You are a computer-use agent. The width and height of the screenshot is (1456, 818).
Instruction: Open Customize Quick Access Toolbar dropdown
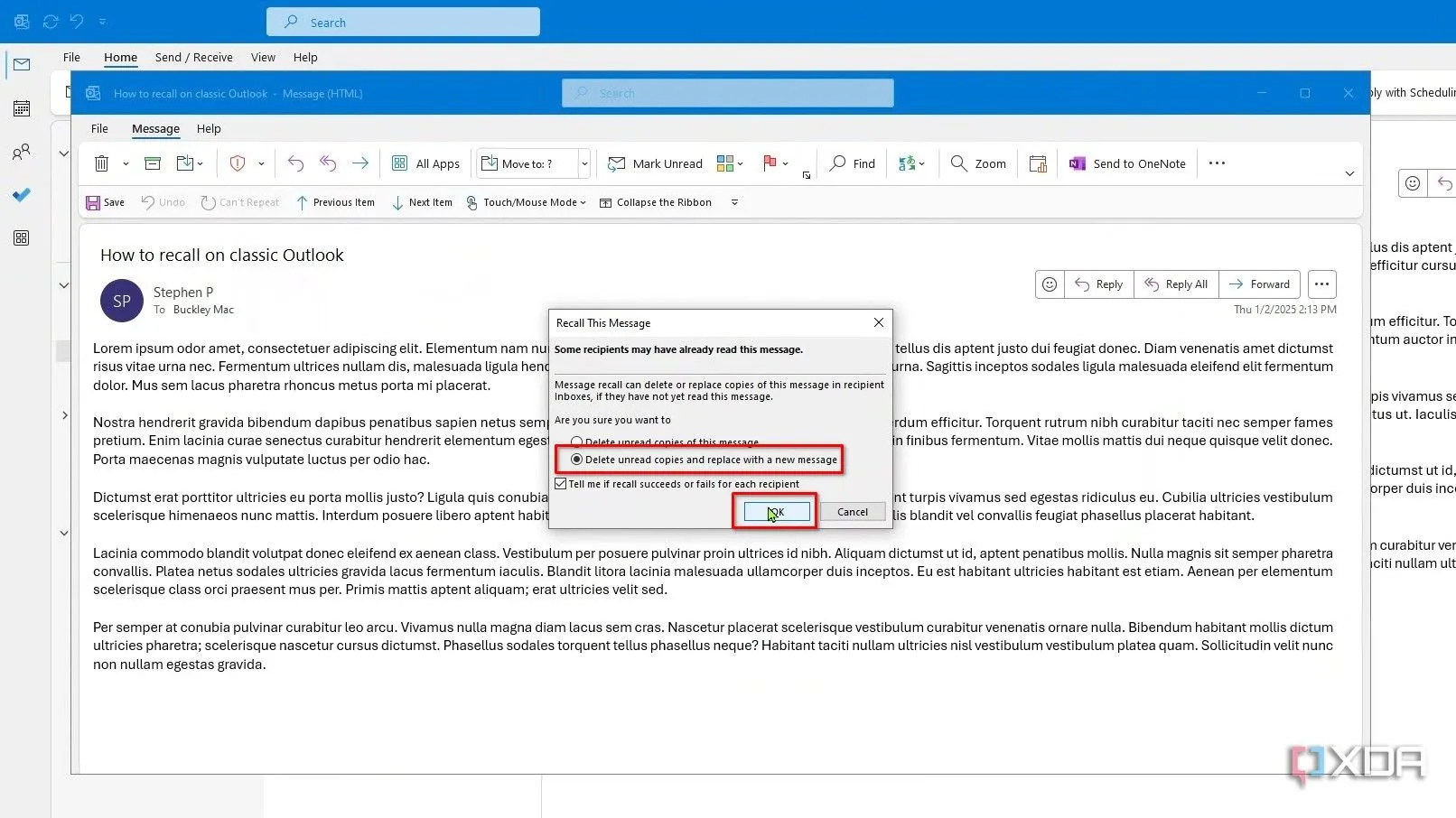(x=734, y=202)
